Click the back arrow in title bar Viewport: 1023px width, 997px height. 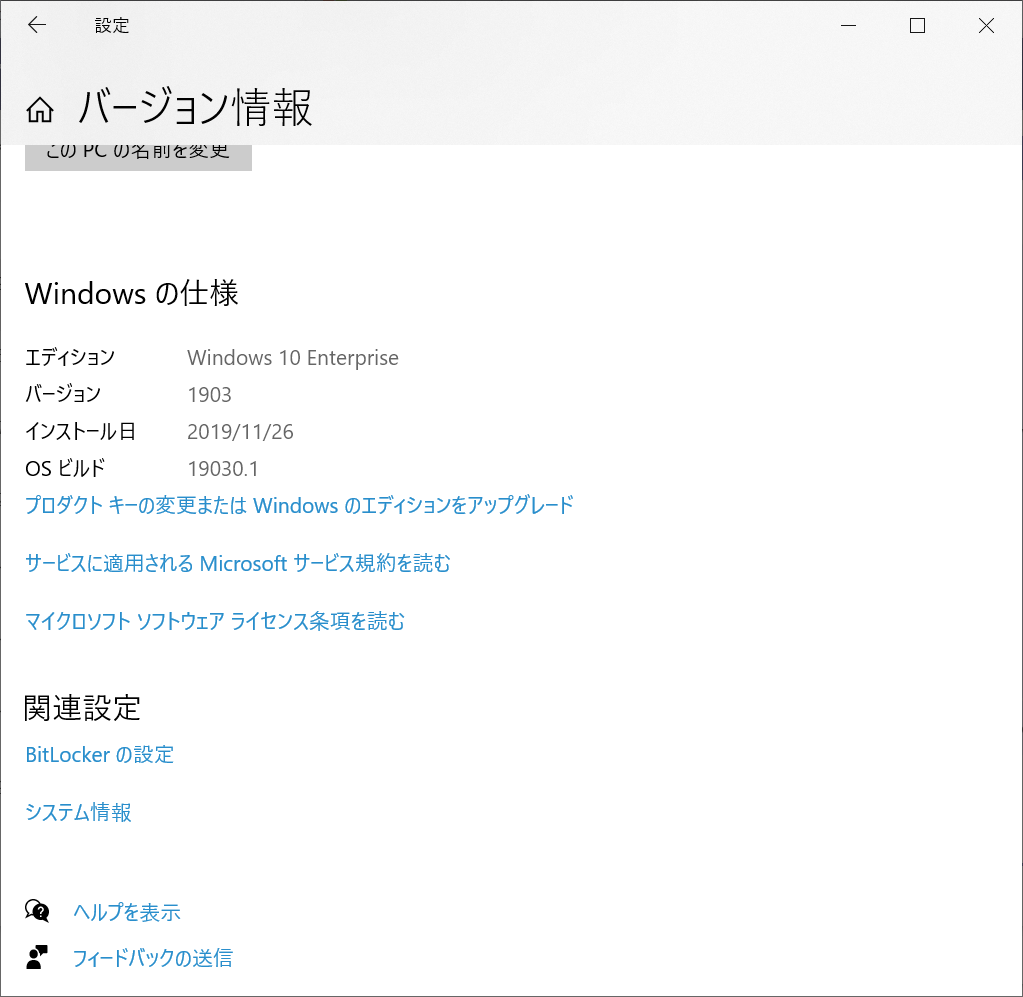pos(37,25)
